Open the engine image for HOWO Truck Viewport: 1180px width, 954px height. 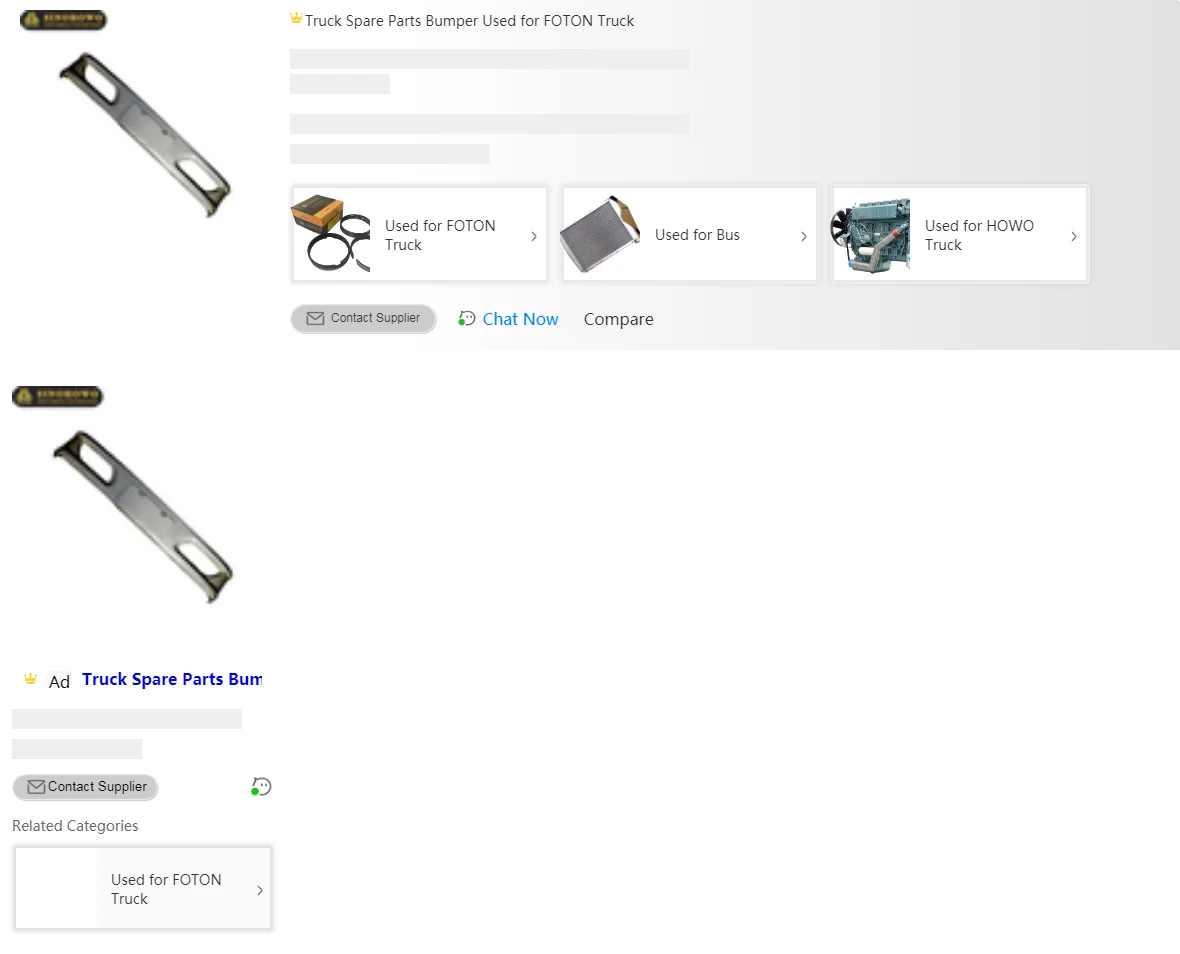(871, 235)
